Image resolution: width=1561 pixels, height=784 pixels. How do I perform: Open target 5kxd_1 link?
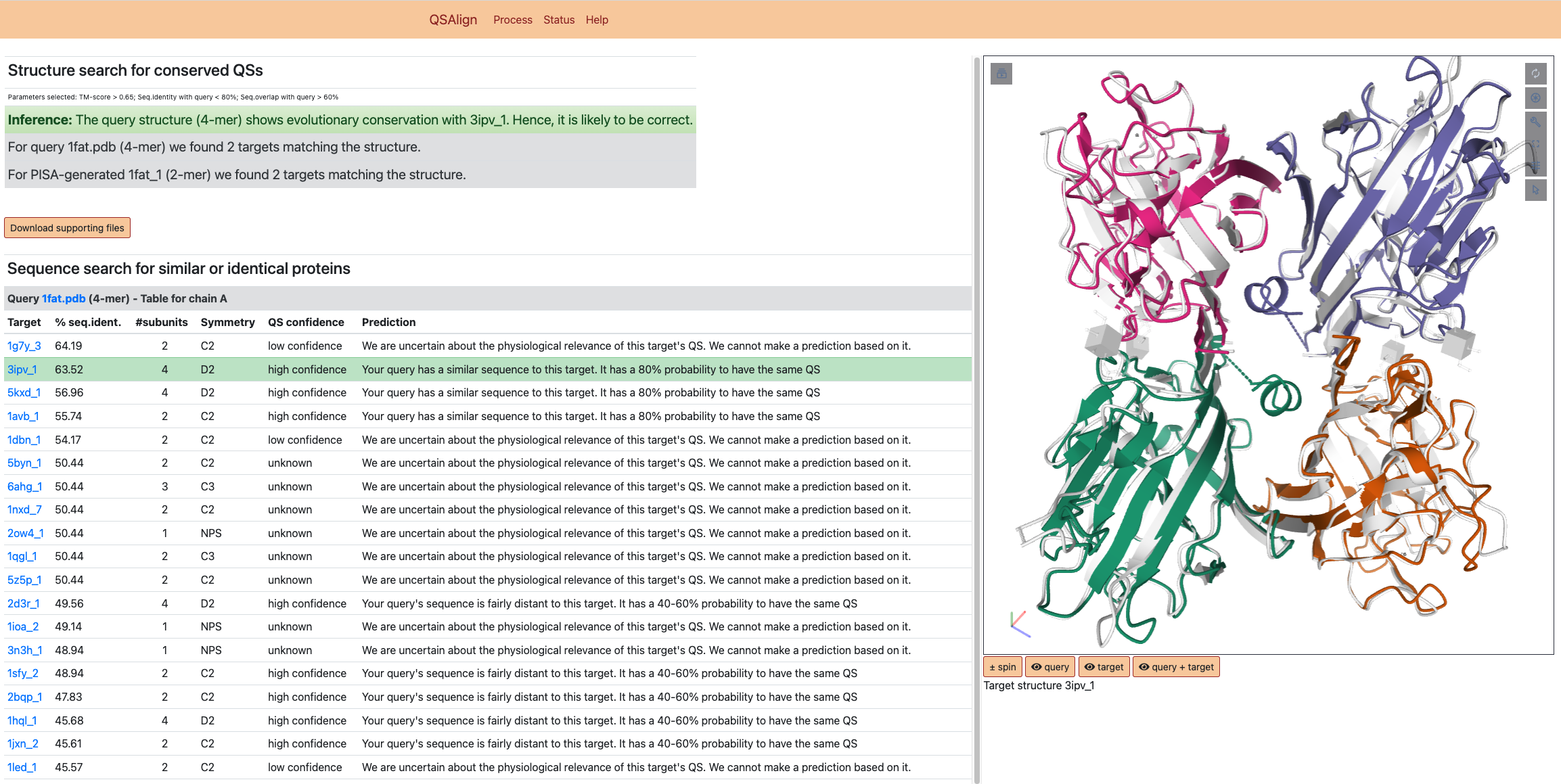click(24, 392)
